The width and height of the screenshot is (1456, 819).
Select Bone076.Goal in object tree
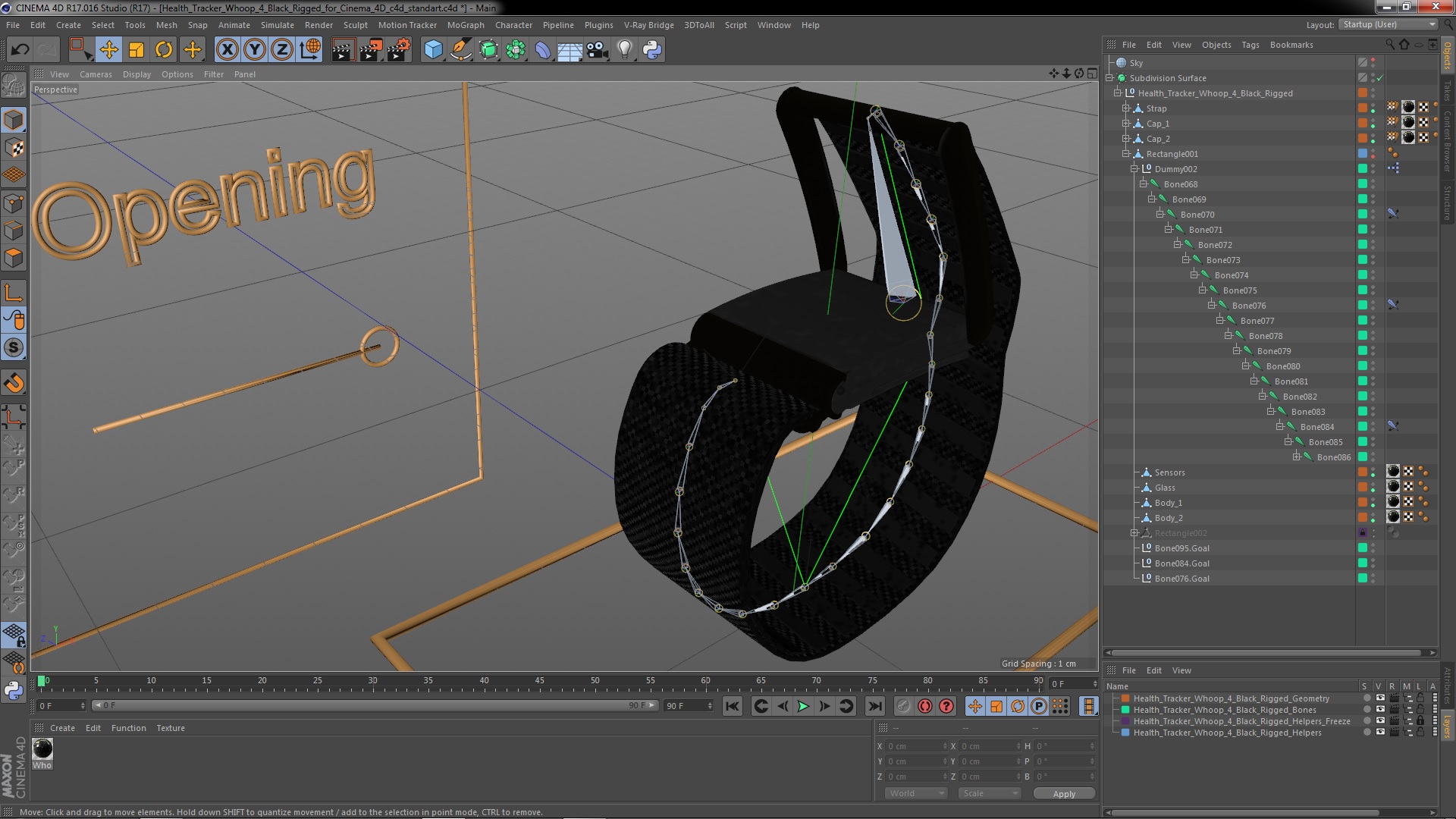1181,579
